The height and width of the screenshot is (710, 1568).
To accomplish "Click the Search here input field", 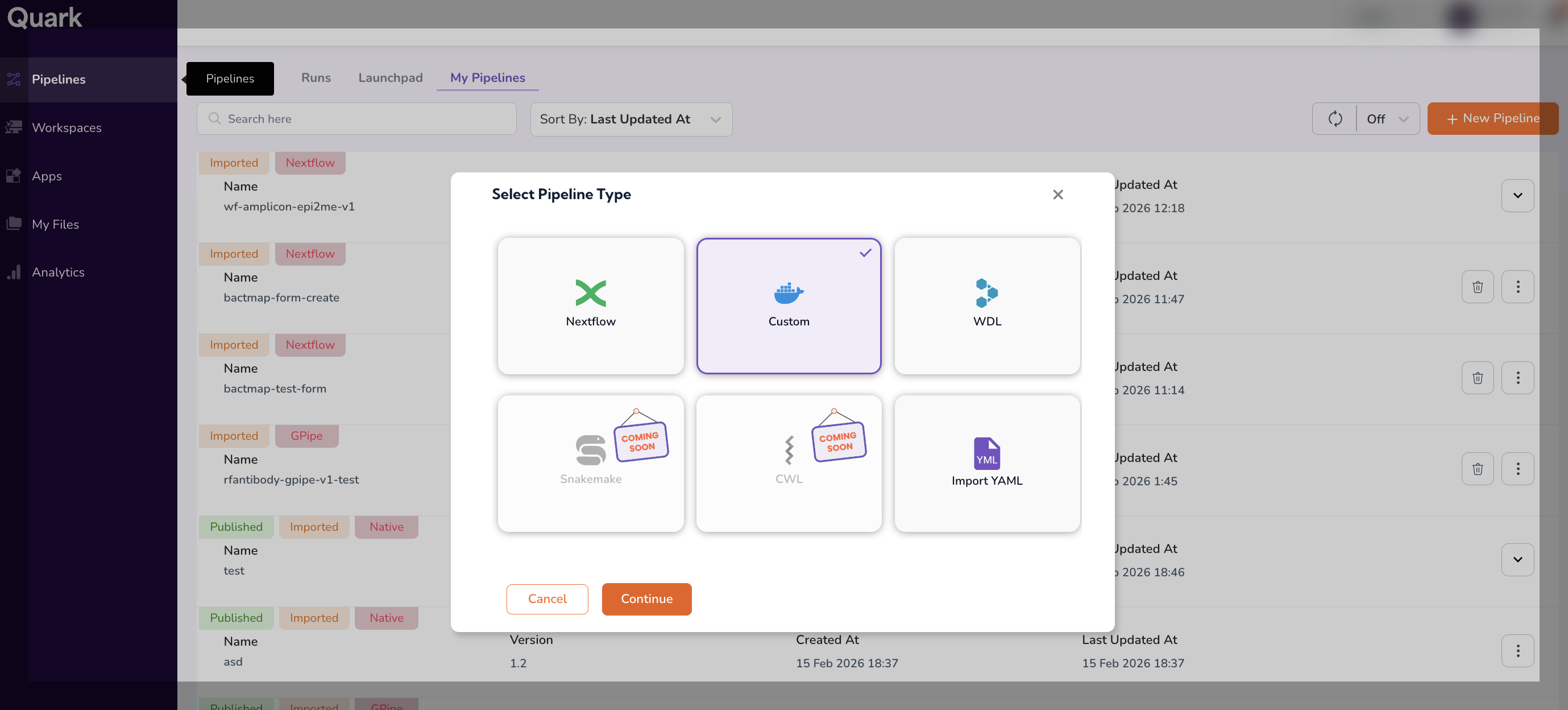I will click(356, 119).
